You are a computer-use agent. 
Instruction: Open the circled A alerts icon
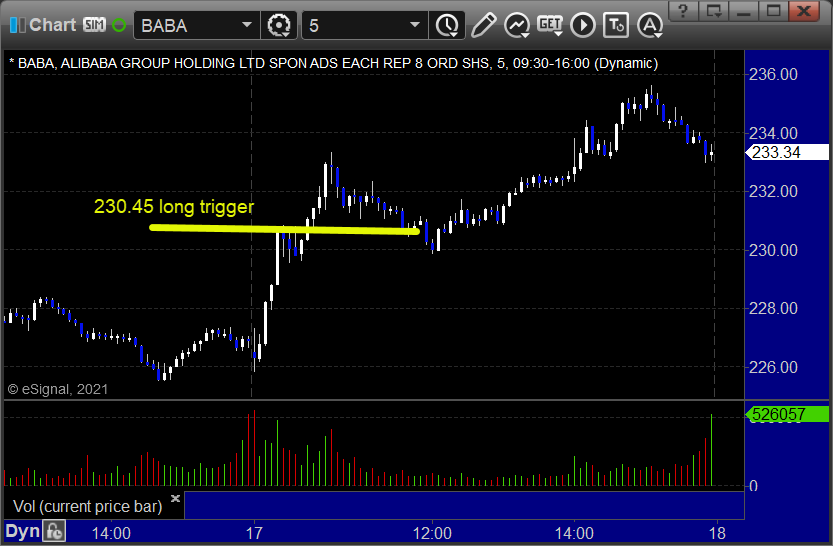650,25
